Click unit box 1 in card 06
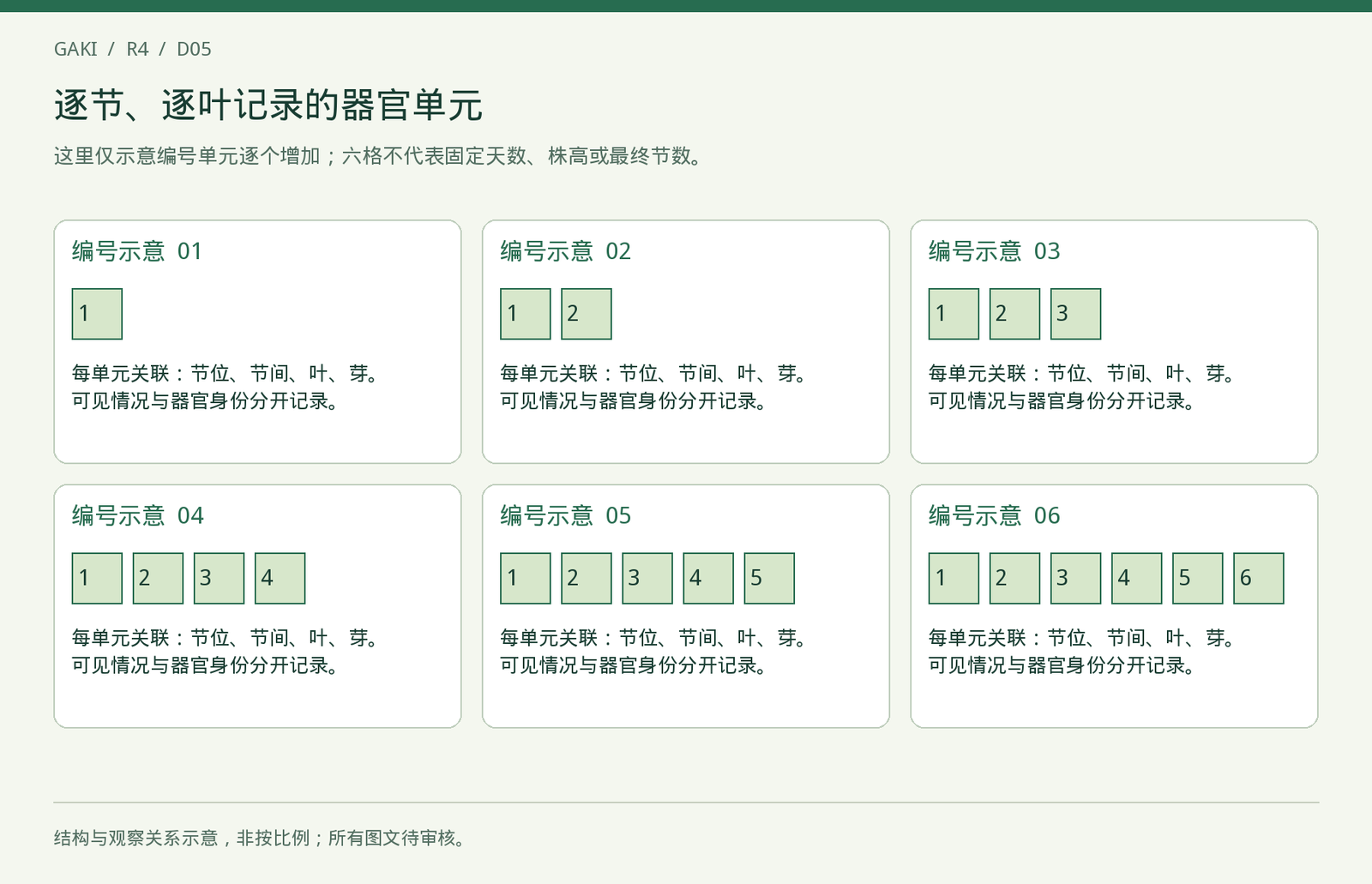 pos(954,579)
